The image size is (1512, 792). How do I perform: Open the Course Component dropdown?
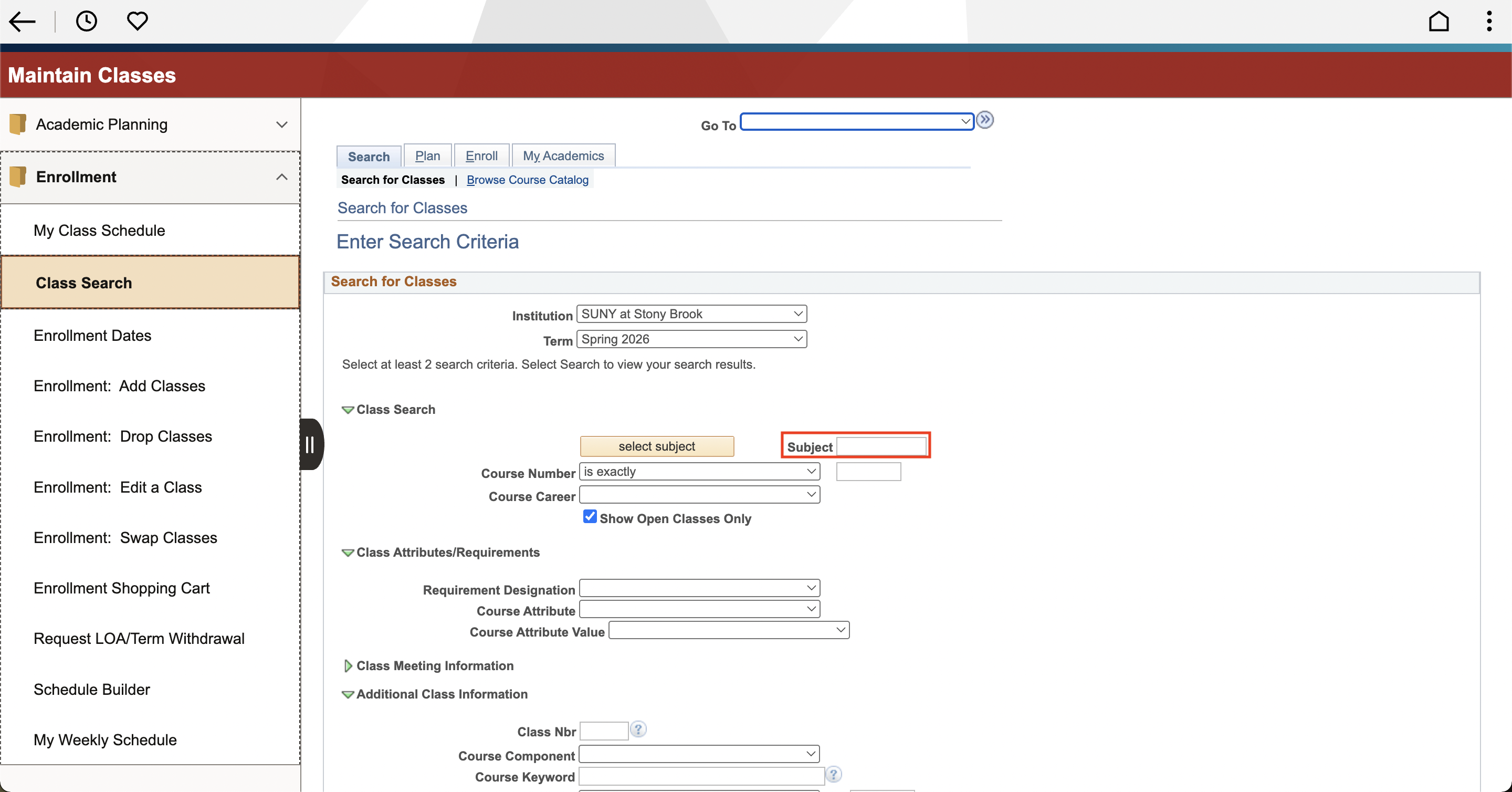(698, 754)
